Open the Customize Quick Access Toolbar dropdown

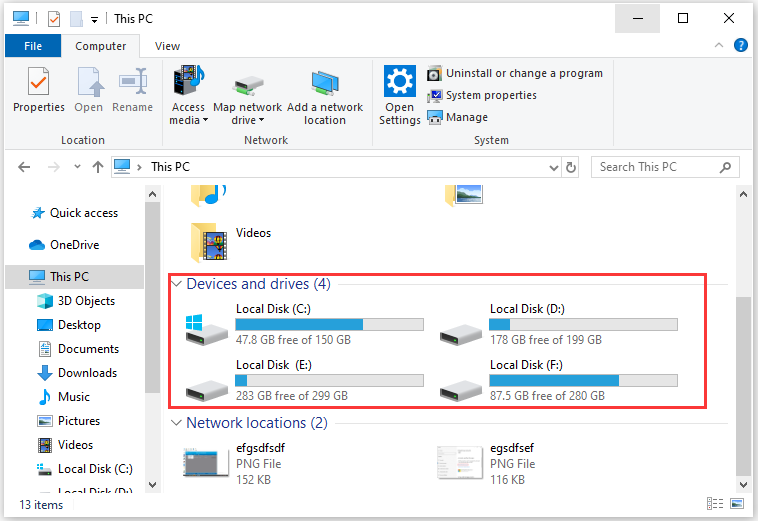click(95, 20)
